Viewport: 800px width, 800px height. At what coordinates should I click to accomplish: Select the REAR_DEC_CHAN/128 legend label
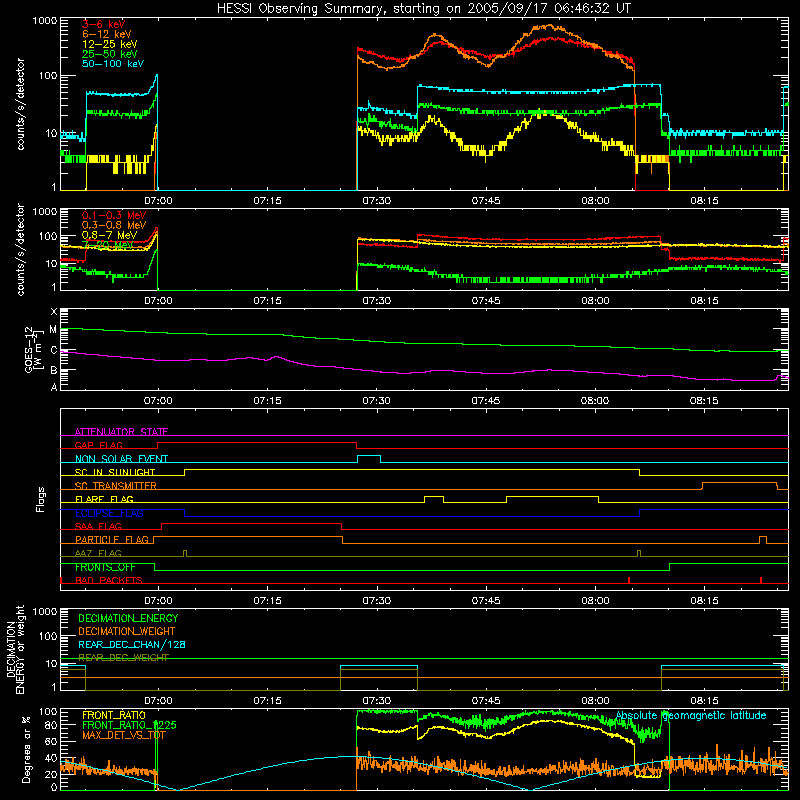132,644
